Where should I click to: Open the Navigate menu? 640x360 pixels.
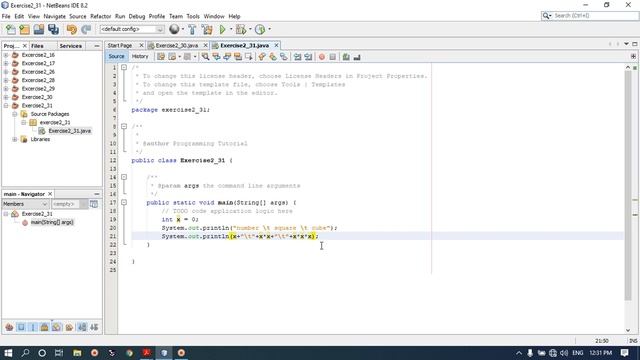point(54,16)
